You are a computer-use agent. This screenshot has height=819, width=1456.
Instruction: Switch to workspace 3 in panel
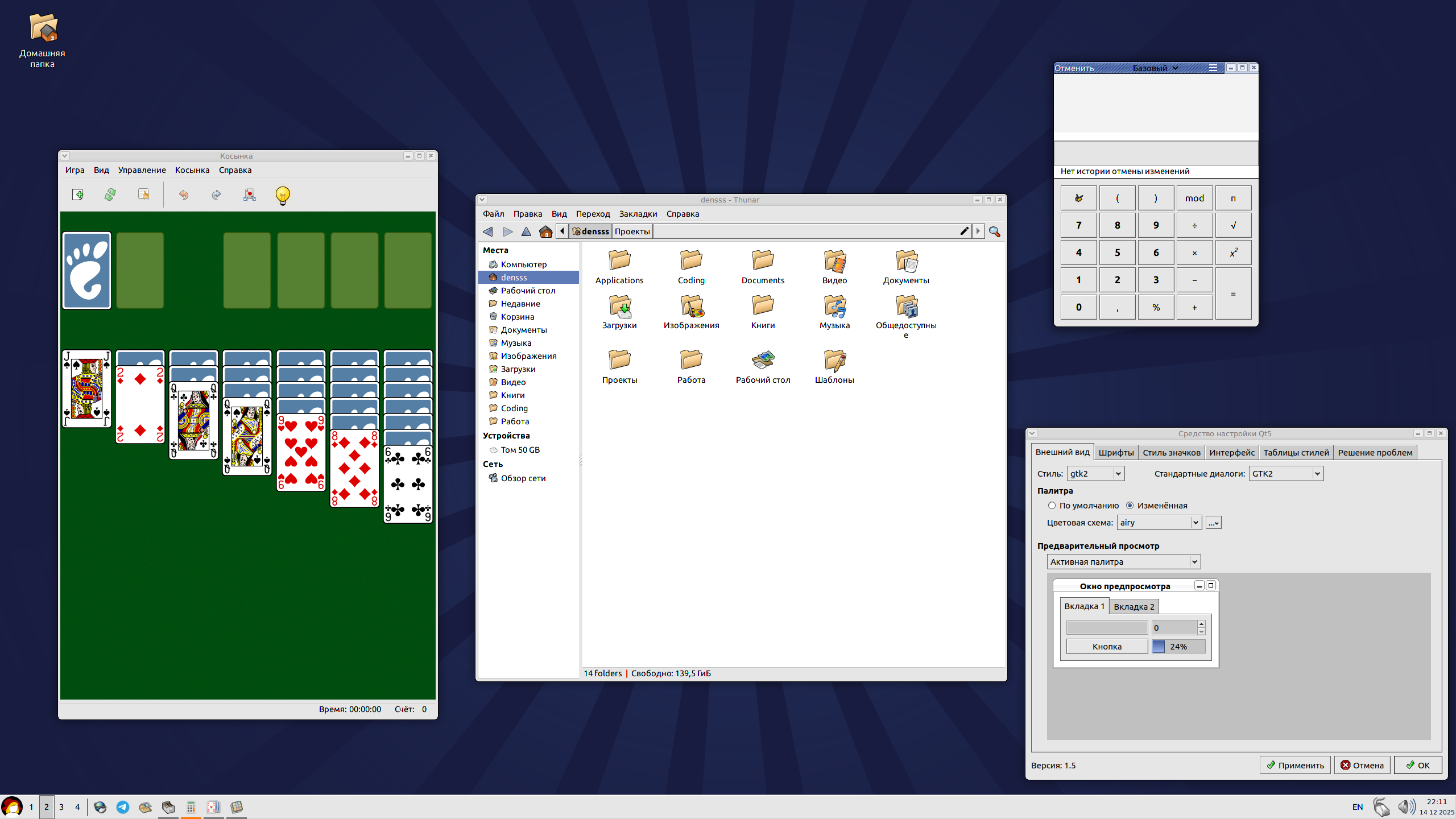click(x=61, y=807)
